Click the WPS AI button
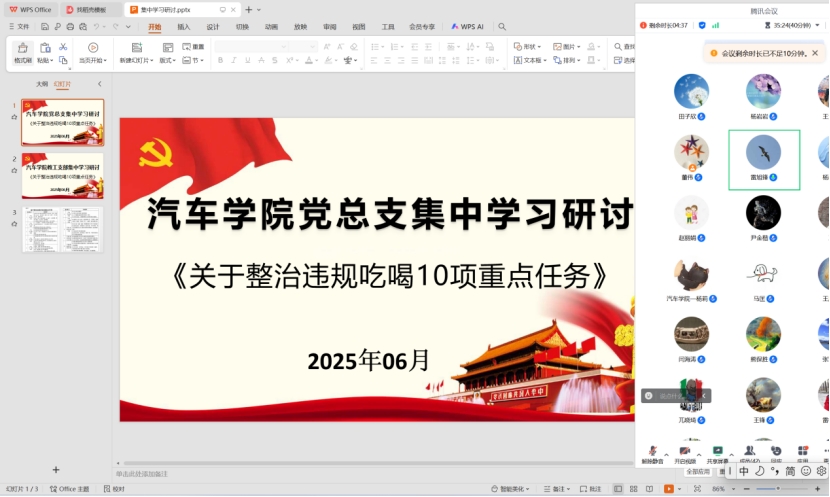 tap(466, 27)
